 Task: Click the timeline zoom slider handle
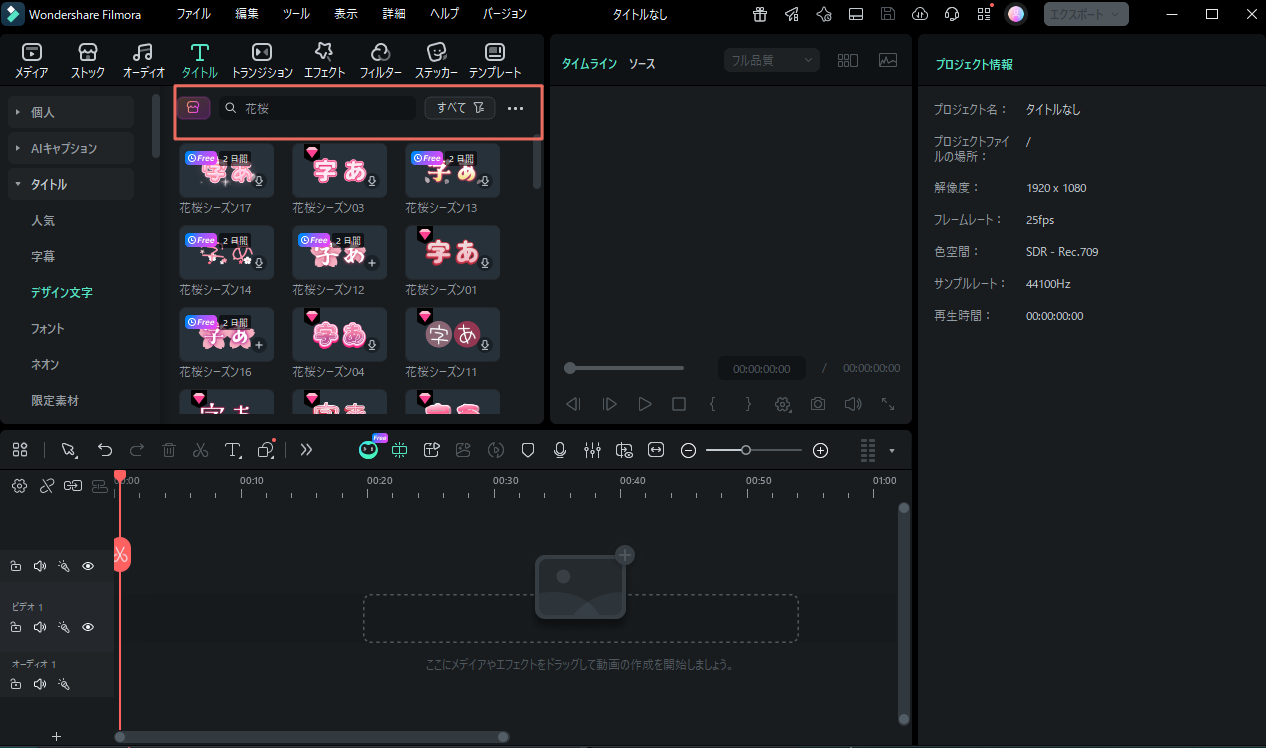click(x=746, y=450)
